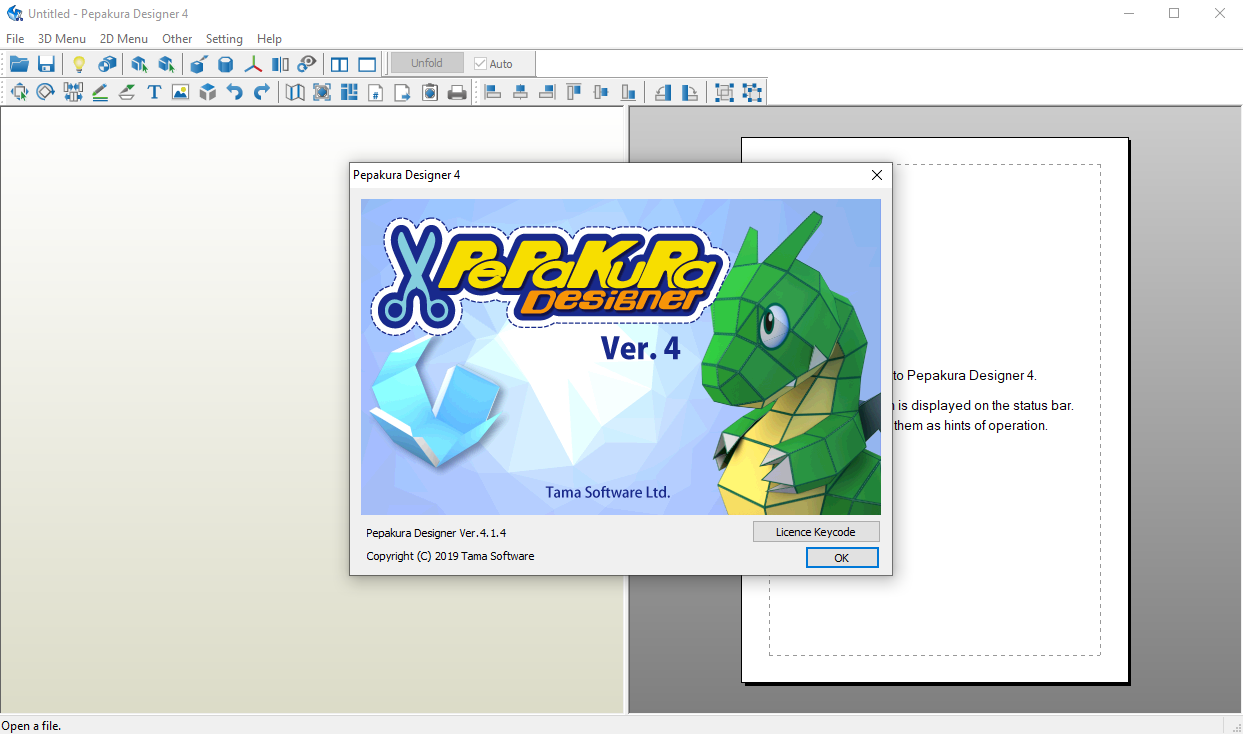Click the Save floppy disk icon
This screenshot has width=1243, height=734.
[x=46, y=64]
